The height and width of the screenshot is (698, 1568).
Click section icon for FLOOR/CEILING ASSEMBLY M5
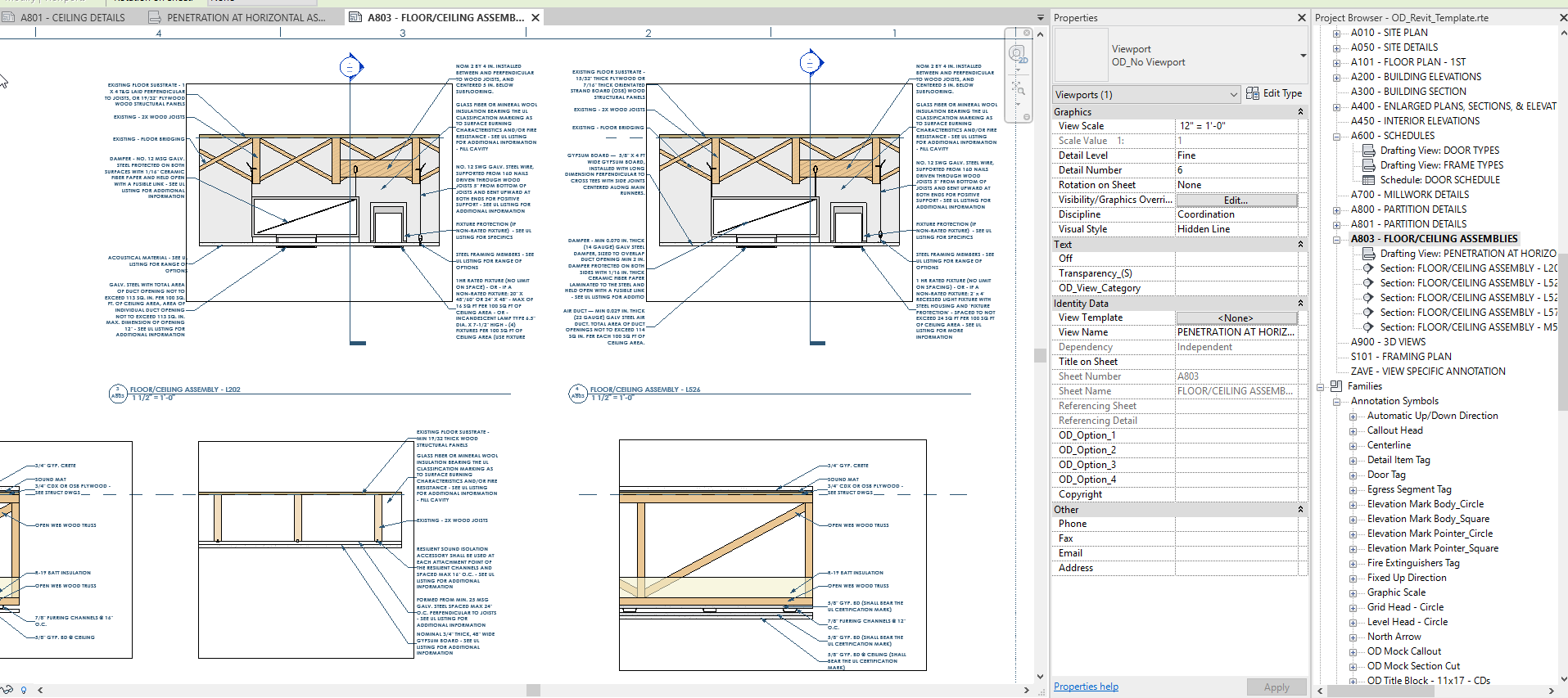click(x=1368, y=327)
